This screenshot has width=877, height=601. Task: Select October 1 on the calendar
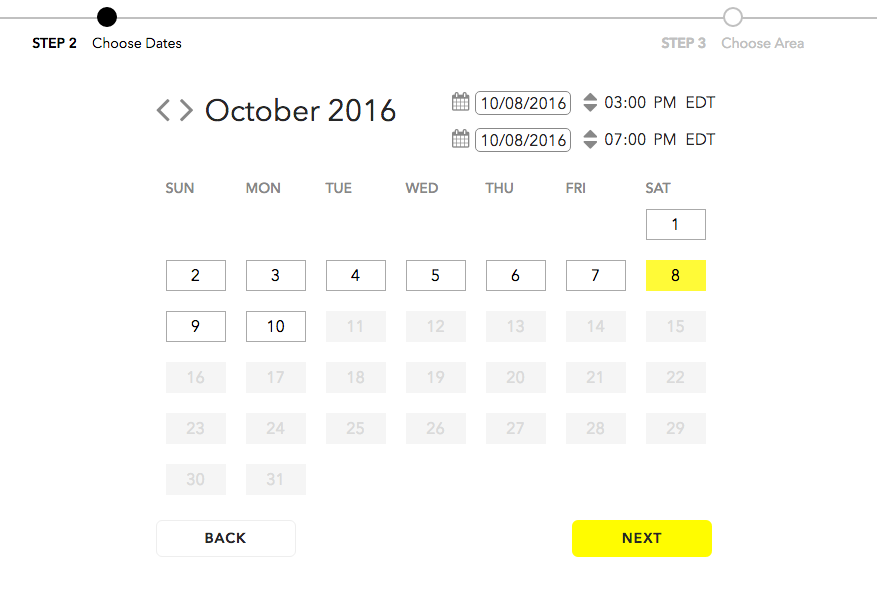[x=676, y=224]
